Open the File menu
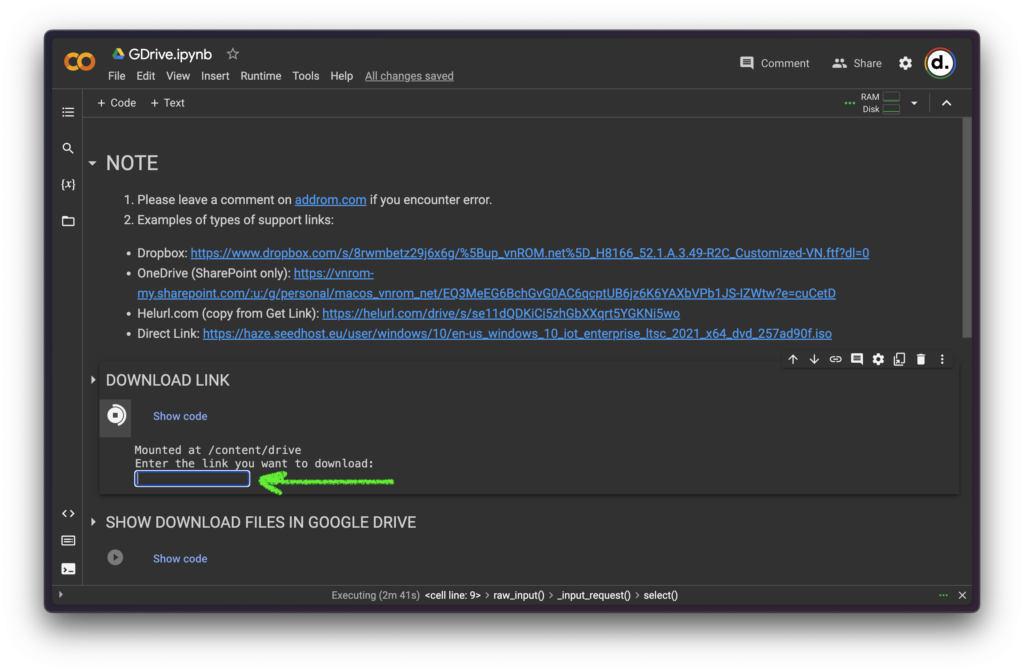1024x671 pixels. coord(117,76)
